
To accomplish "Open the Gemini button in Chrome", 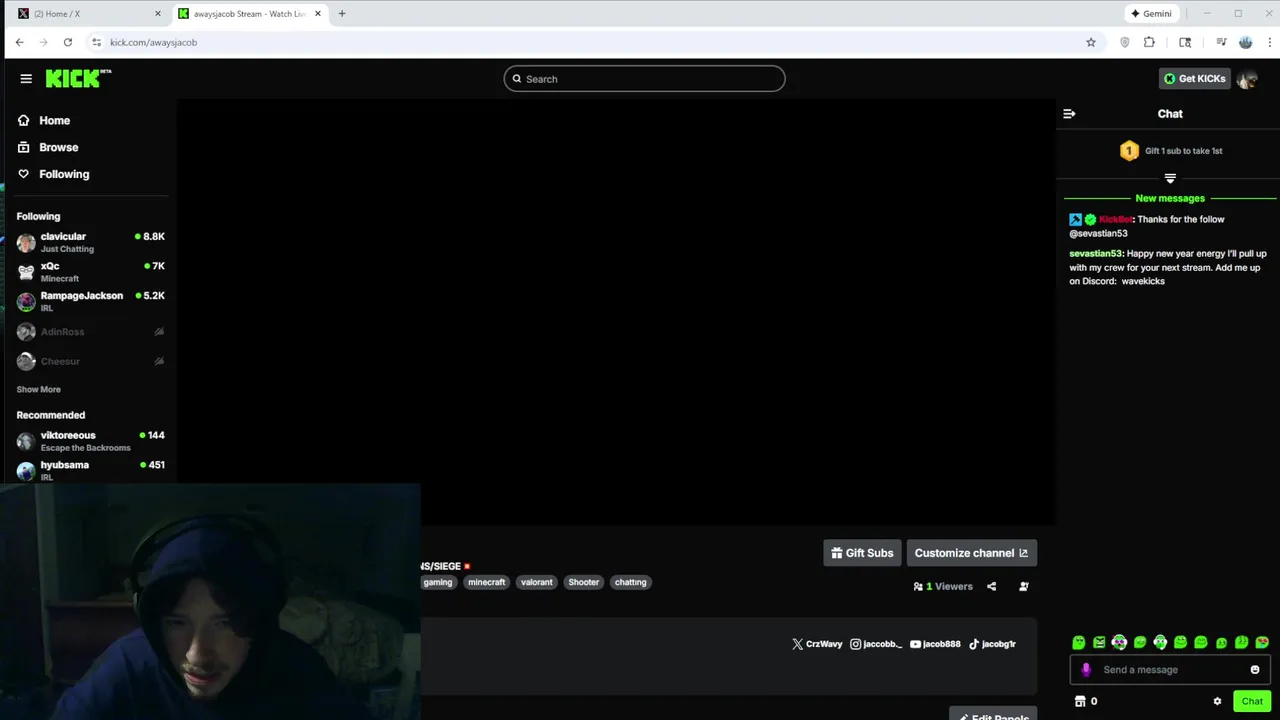I will point(1150,14).
